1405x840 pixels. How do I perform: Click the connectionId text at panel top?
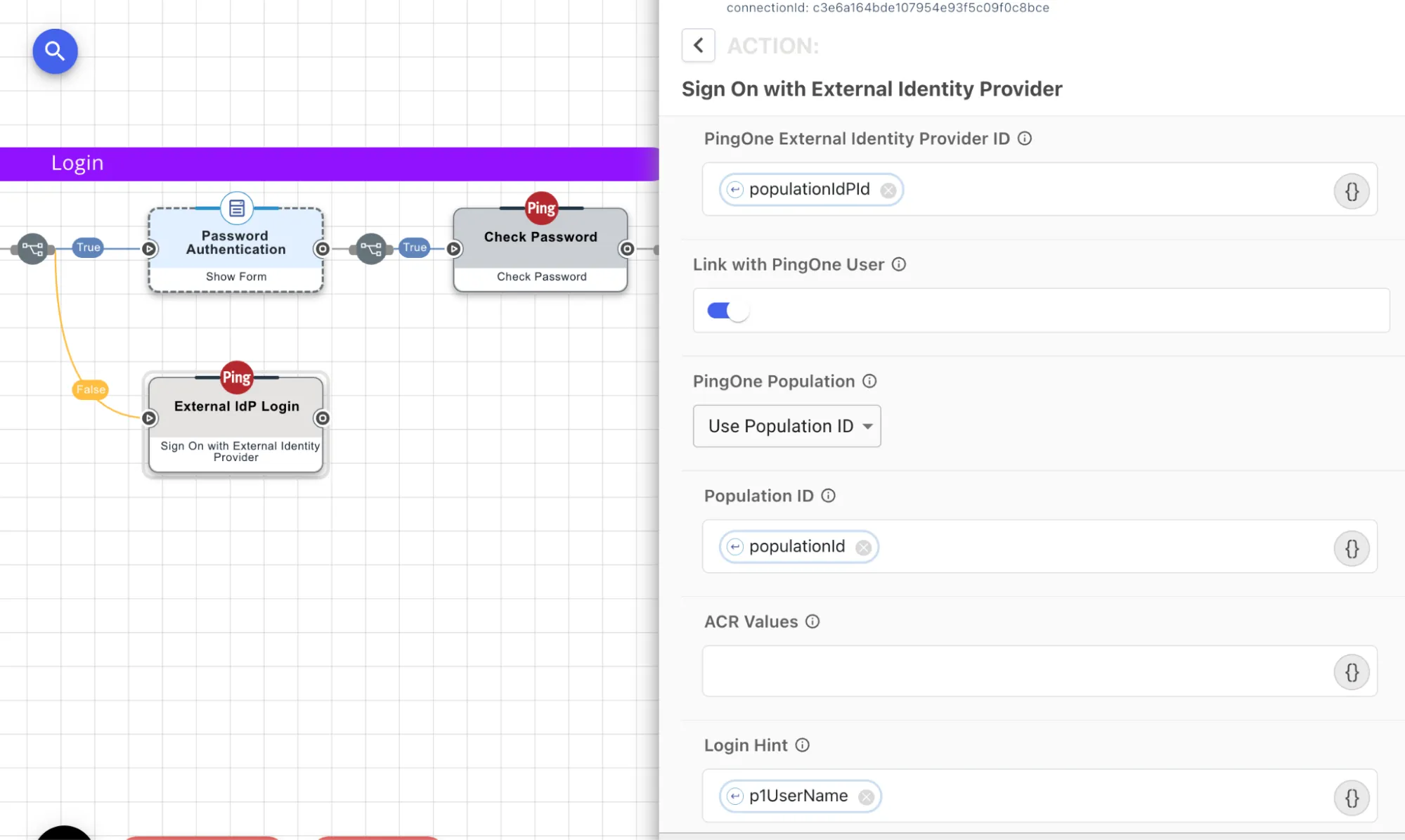point(888,8)
